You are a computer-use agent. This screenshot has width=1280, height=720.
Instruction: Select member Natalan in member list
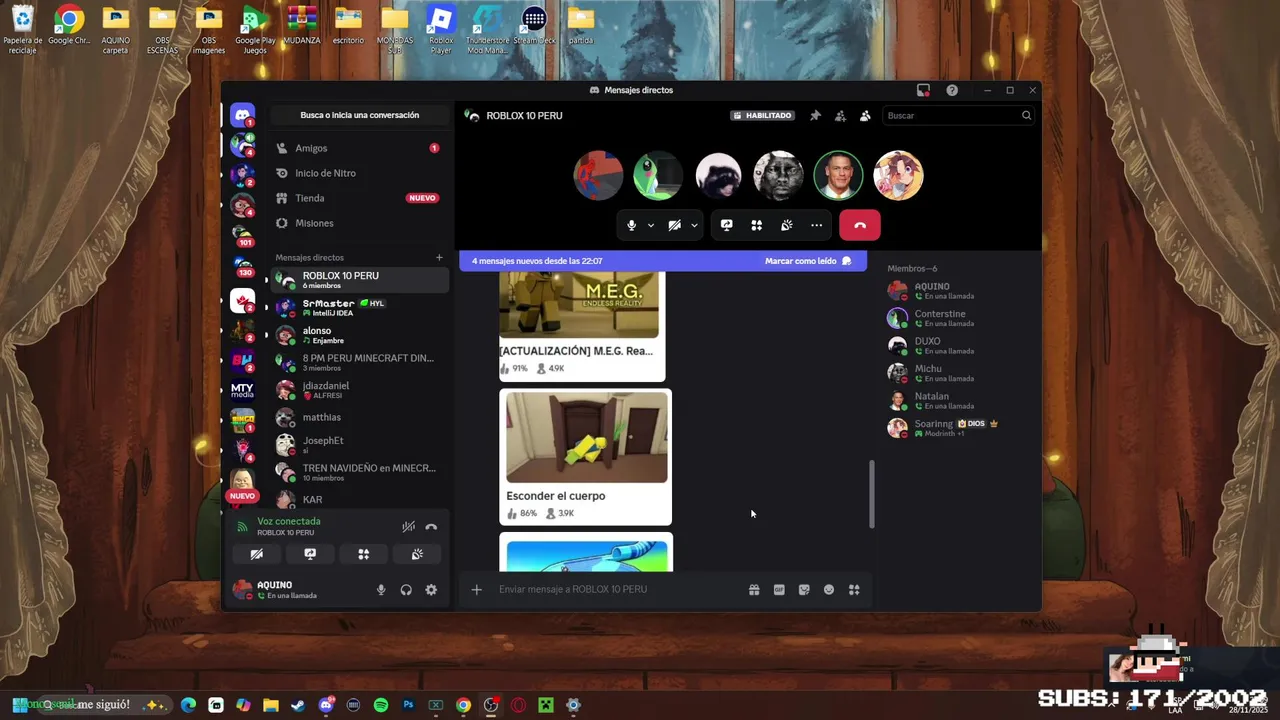(959, 400)
